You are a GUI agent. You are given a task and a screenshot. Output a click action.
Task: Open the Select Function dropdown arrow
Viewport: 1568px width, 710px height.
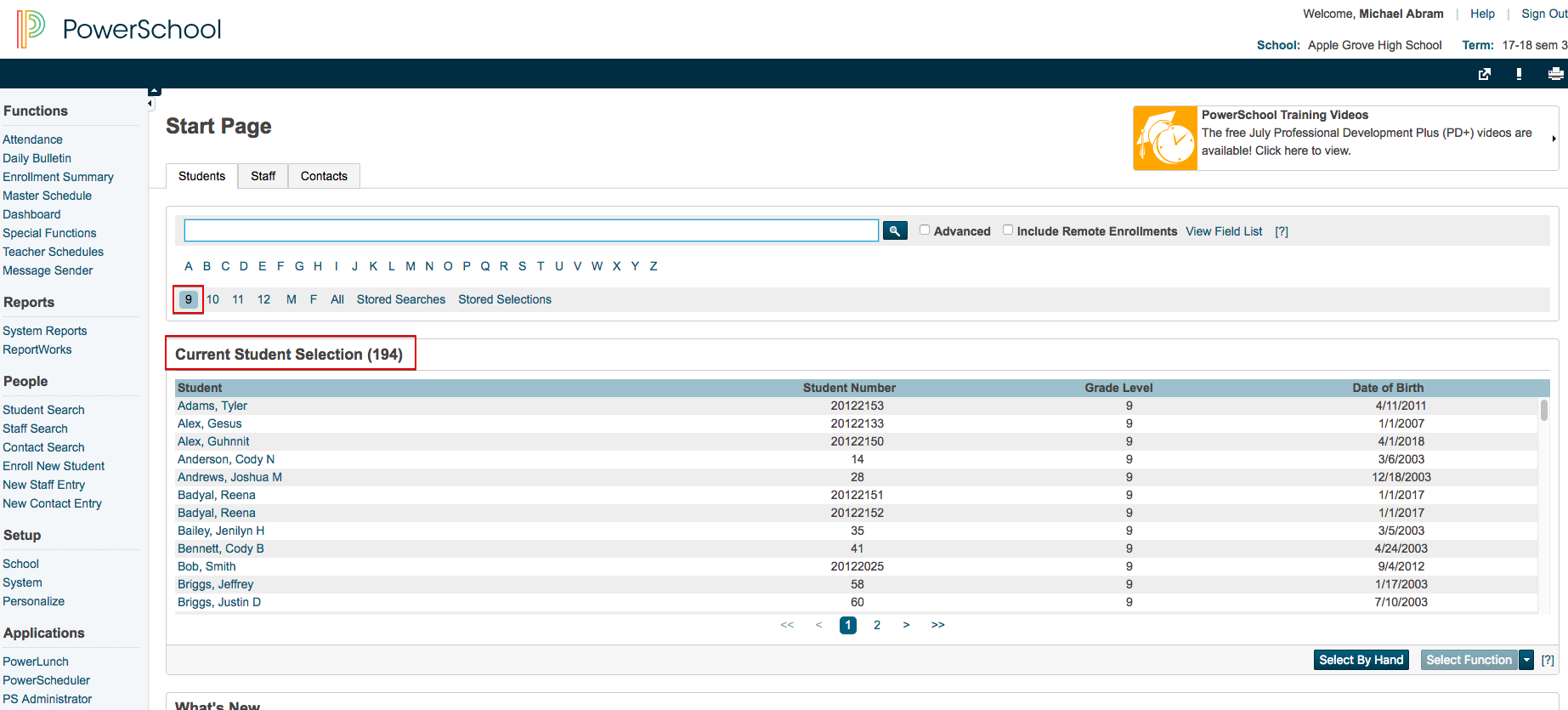pyautogui.click(x=1526, y=660)
